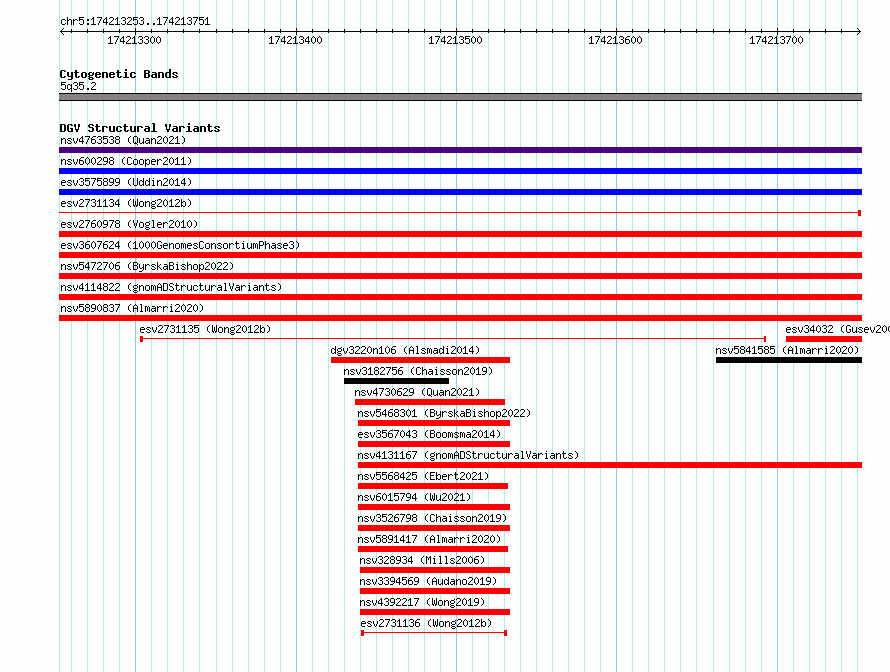This screenshot has height=672, width=890.
Task: Select the purple nsv4763538 variant bar
Action: tap(460, 150)
